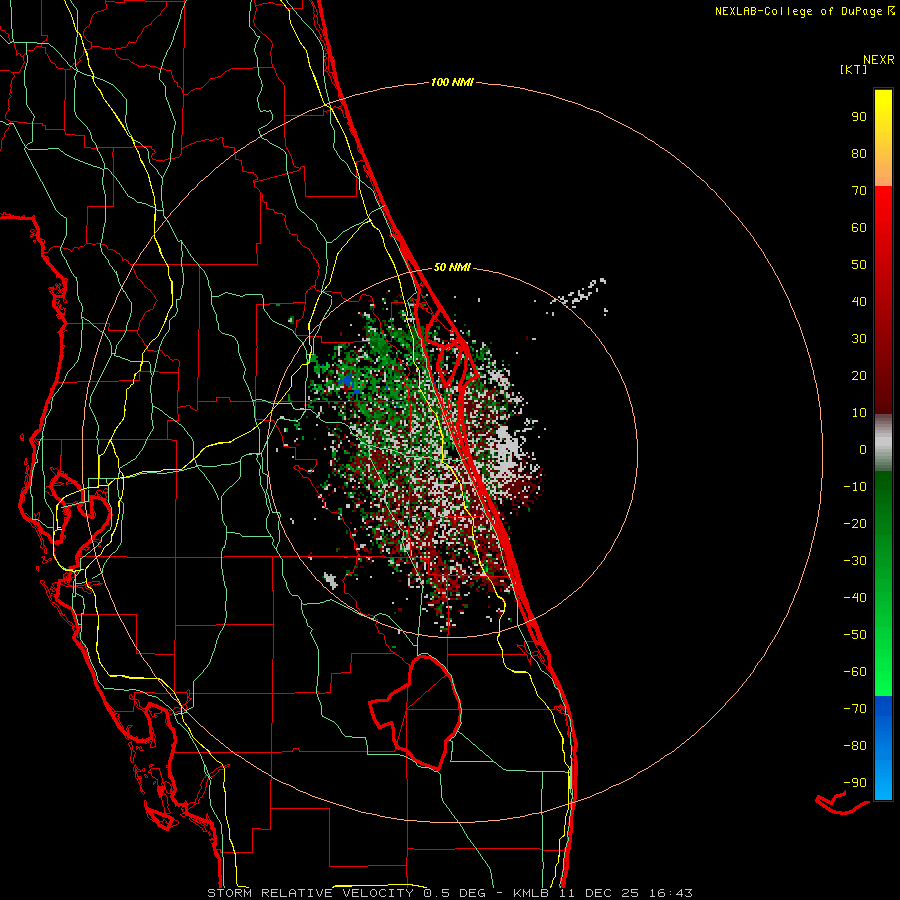This screenshot has height=900, width=900.
Task: Click the -20 scale label
Action: (855, 523)
